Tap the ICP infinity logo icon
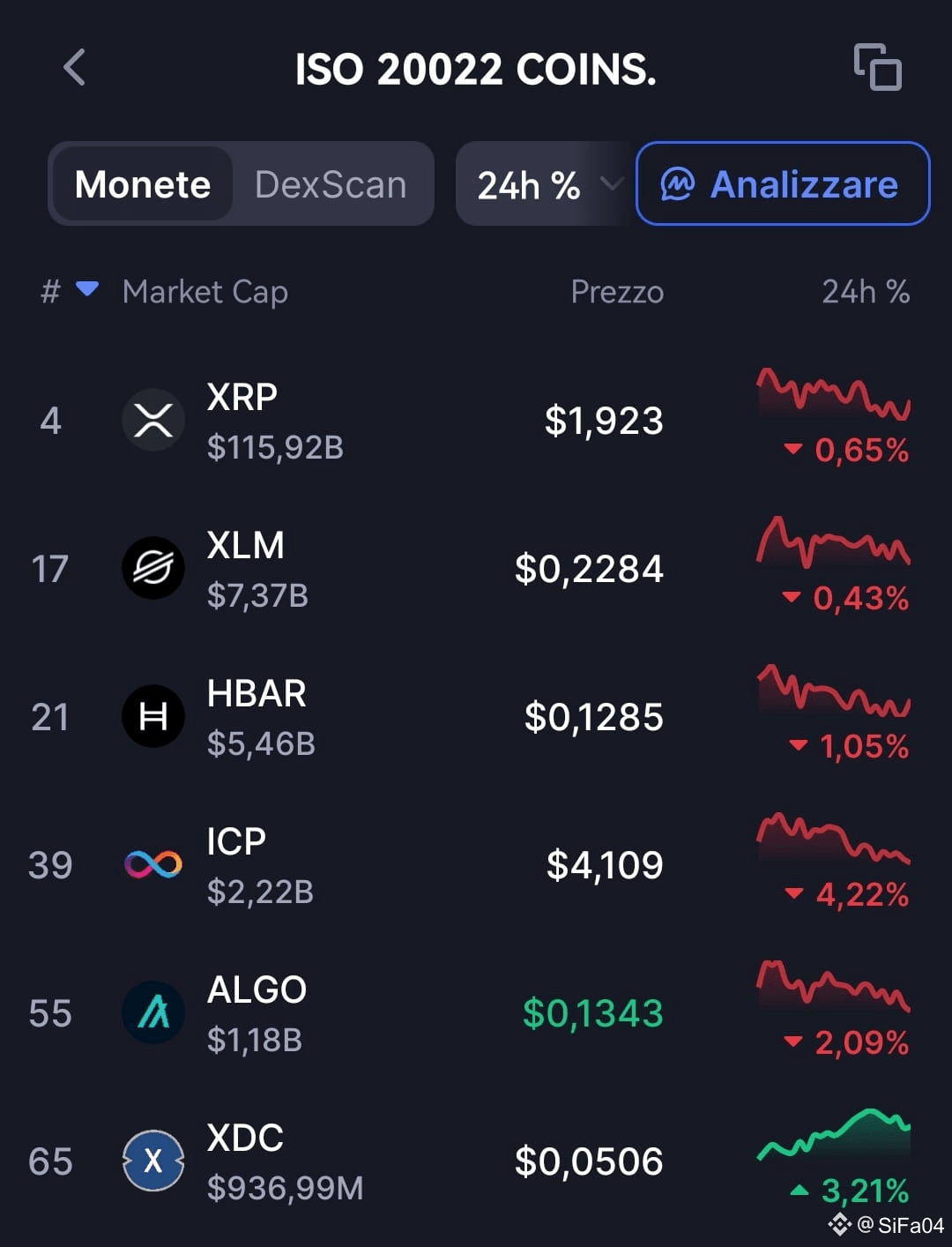This screenshot has height=1247, width=952. pos(152,864)
